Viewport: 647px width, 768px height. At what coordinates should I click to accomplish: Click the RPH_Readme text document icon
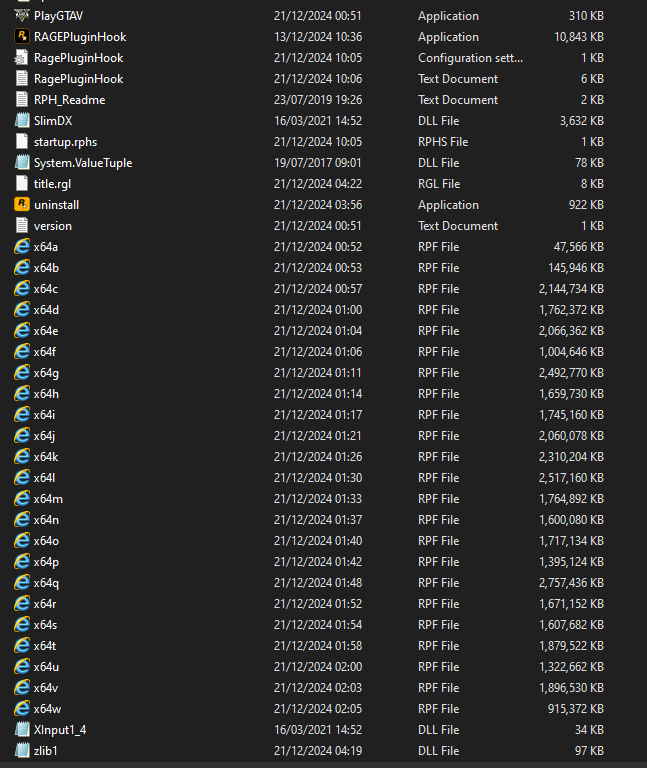(22, 100)
